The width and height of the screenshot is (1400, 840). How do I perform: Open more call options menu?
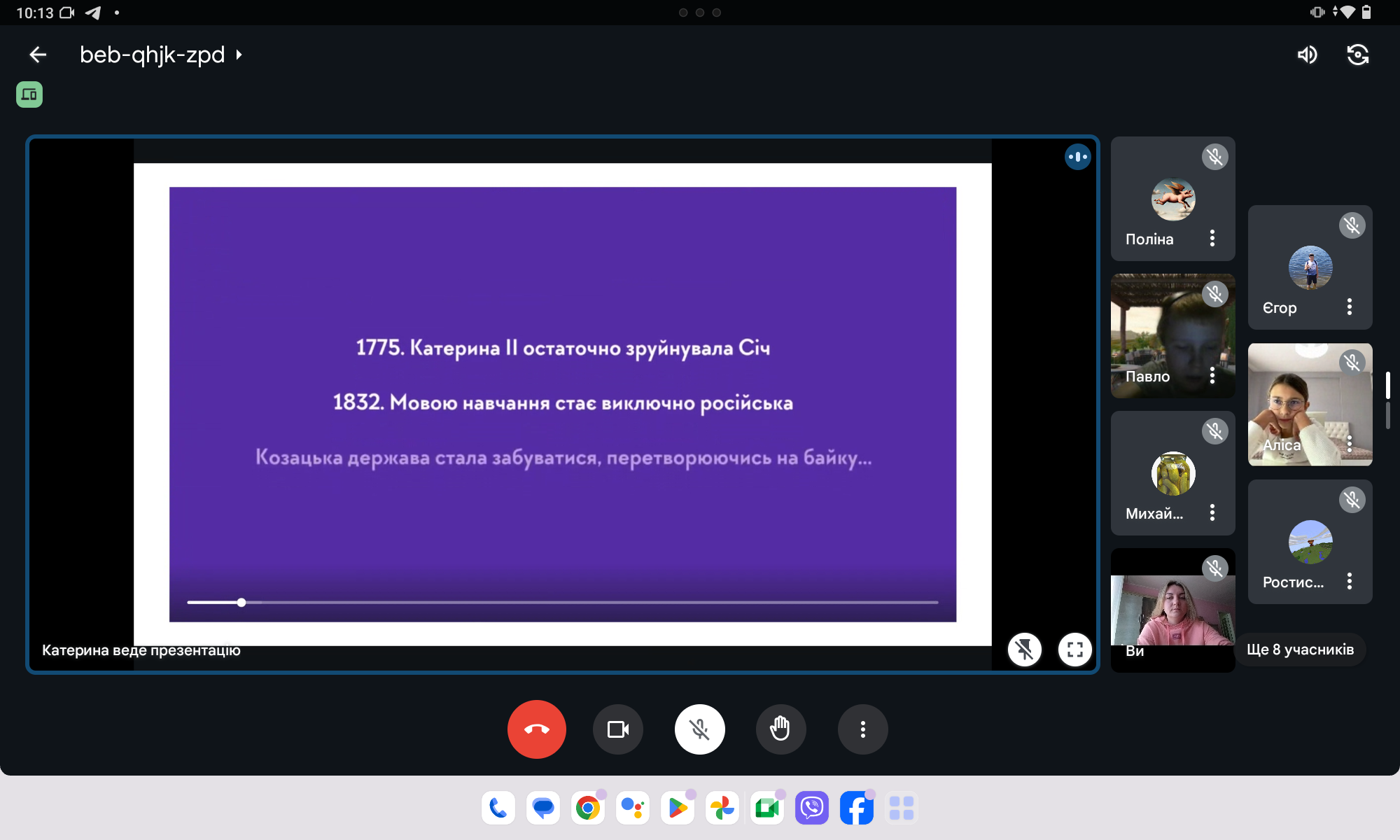862,729
